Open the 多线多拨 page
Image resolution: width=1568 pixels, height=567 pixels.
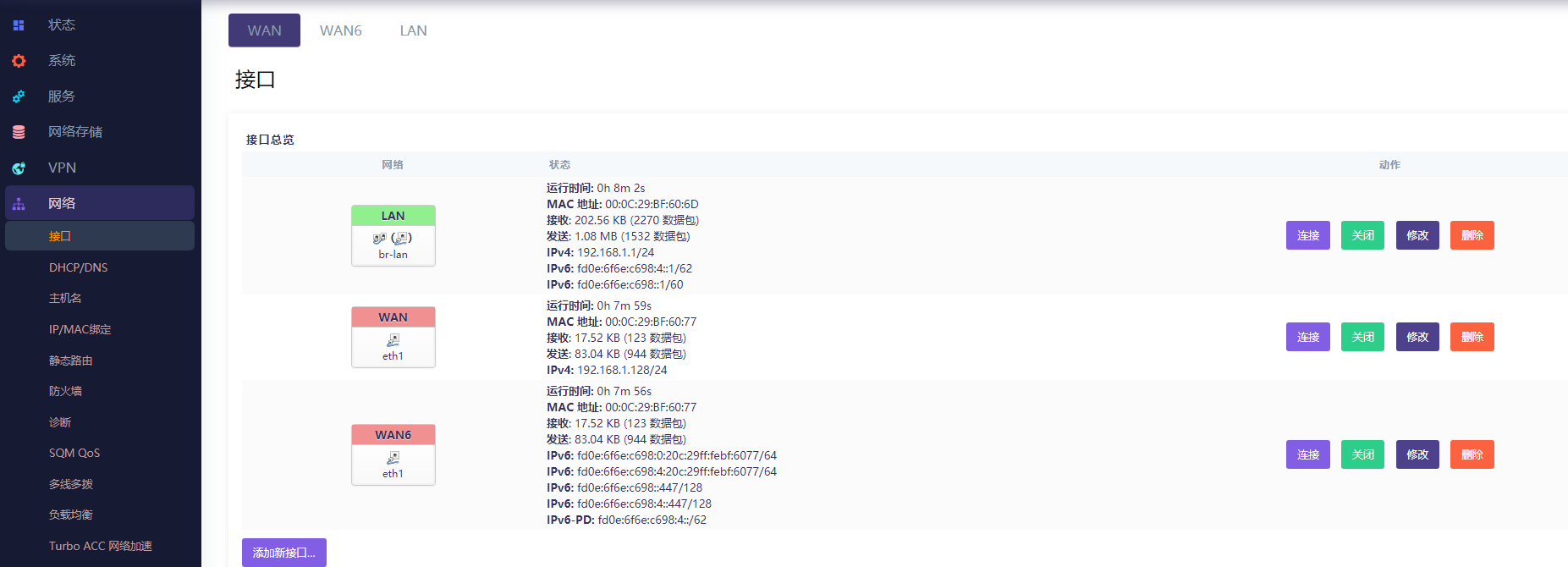coord(70,484)
